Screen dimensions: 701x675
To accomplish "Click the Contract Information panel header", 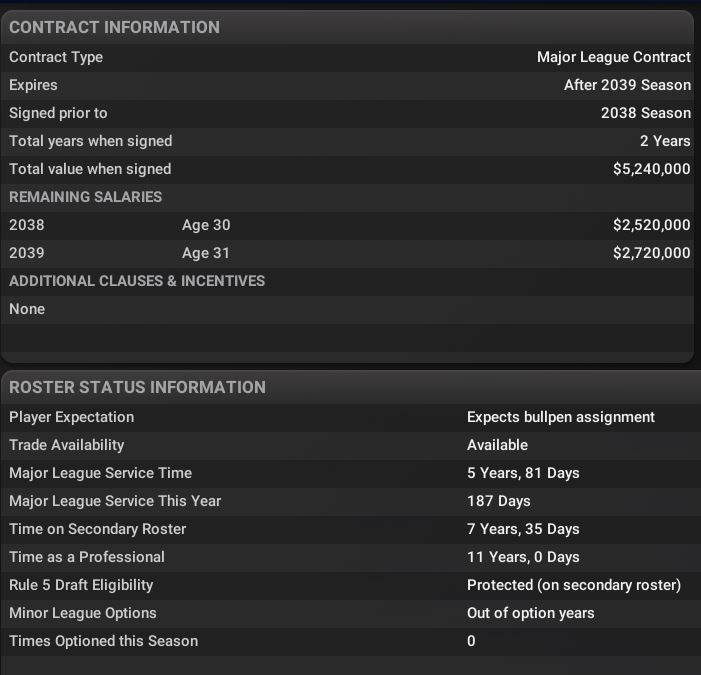I will [114, 27].
